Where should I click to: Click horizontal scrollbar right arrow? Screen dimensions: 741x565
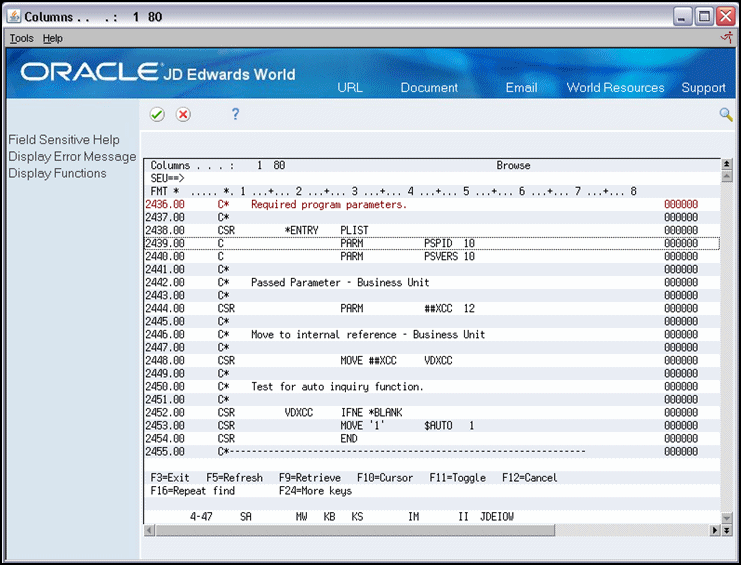(x=715, y=531)
